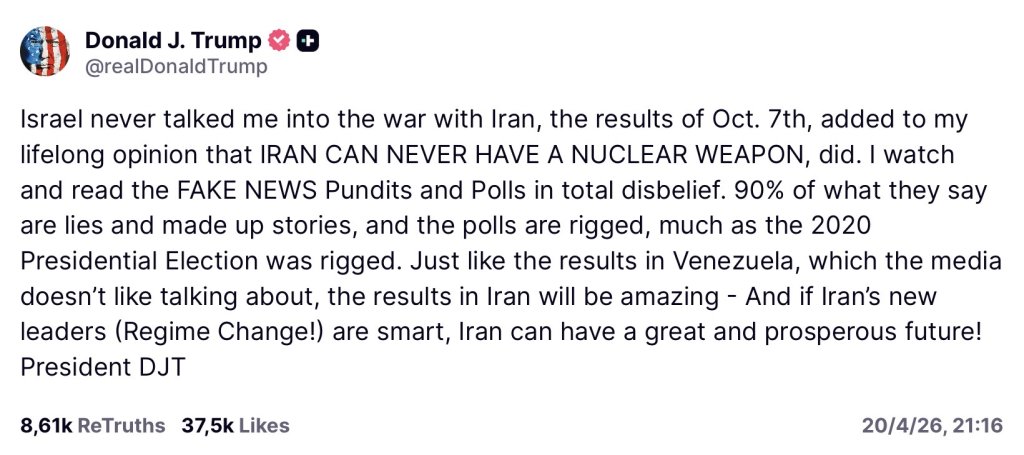Click the "FAKE NEWS" words in post
Image resolution: width=1024 pixels, height=455 pixels.
click(248, 190)
